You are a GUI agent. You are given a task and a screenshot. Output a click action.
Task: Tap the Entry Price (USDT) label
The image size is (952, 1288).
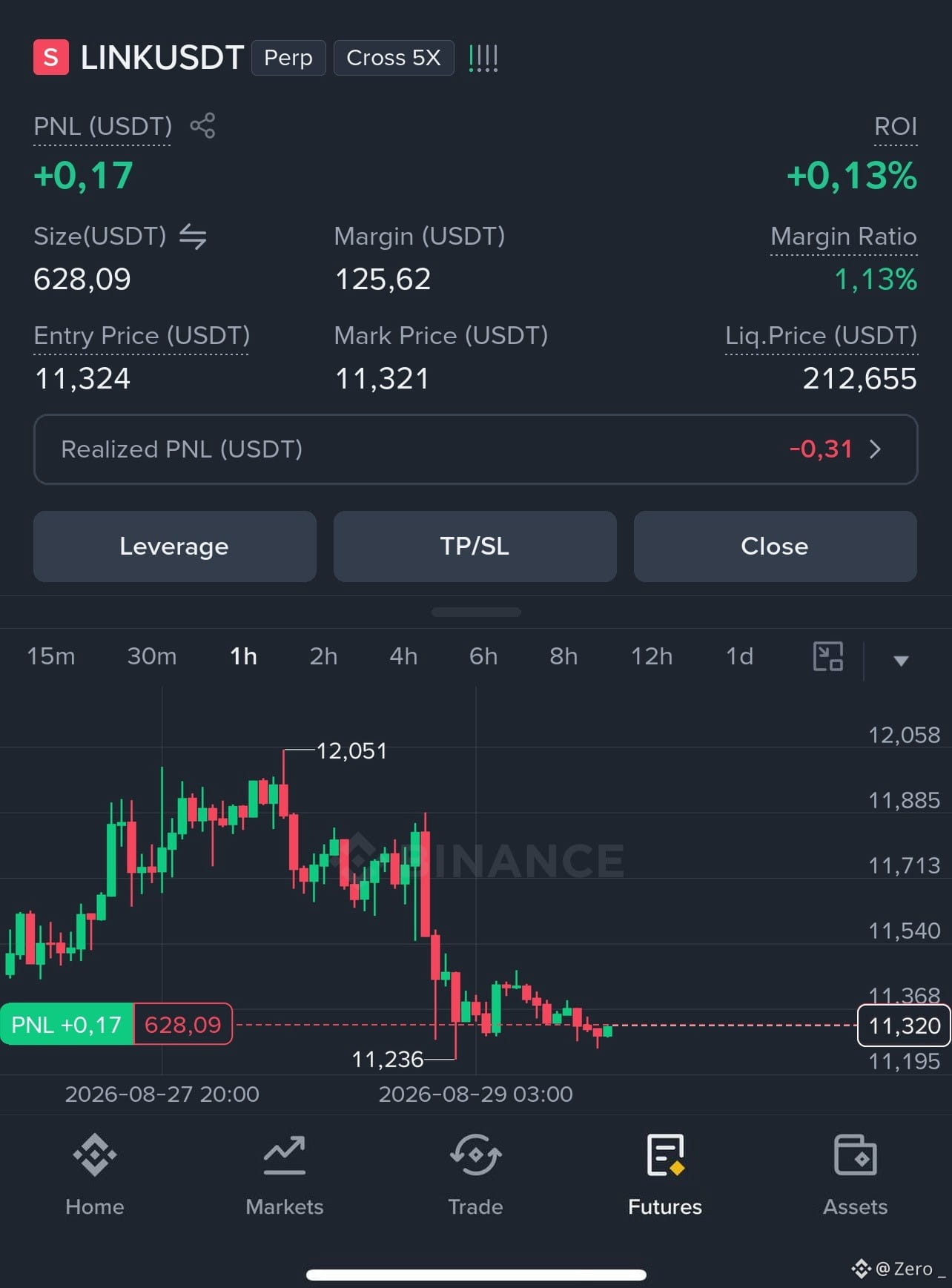click(142, 336)
